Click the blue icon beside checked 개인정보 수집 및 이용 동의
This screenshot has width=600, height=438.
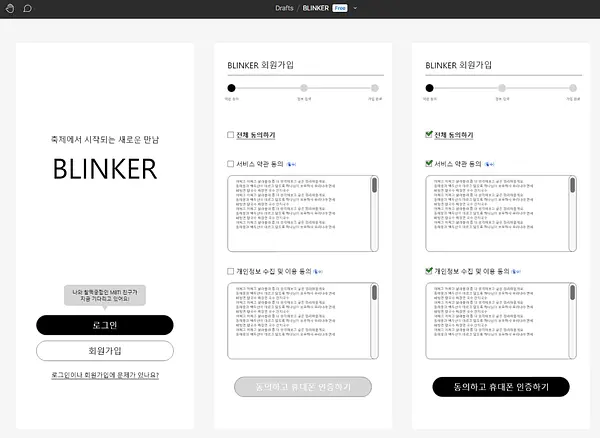point(516,272)
